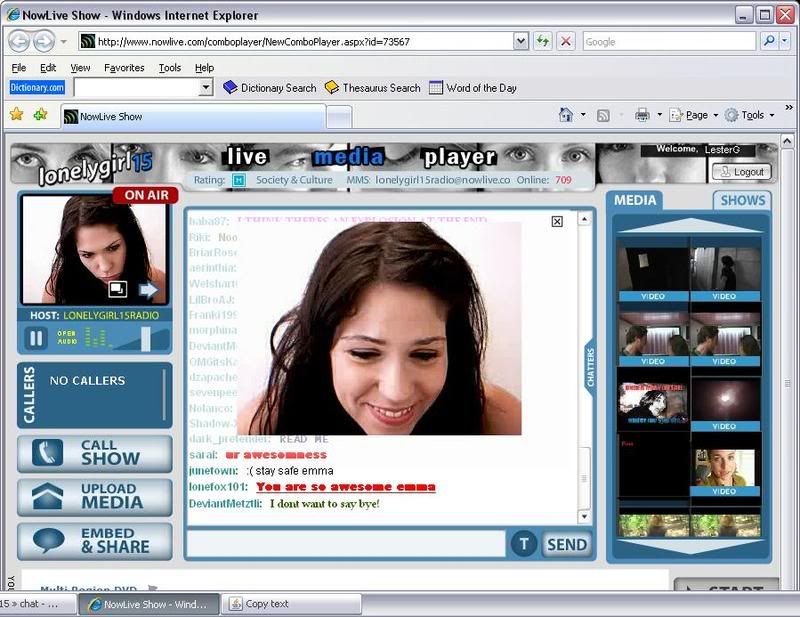The width and height of the screenshot is (800, 617).
Task: Click the UPLOAD MEDIA button
Action: [95, 497]
